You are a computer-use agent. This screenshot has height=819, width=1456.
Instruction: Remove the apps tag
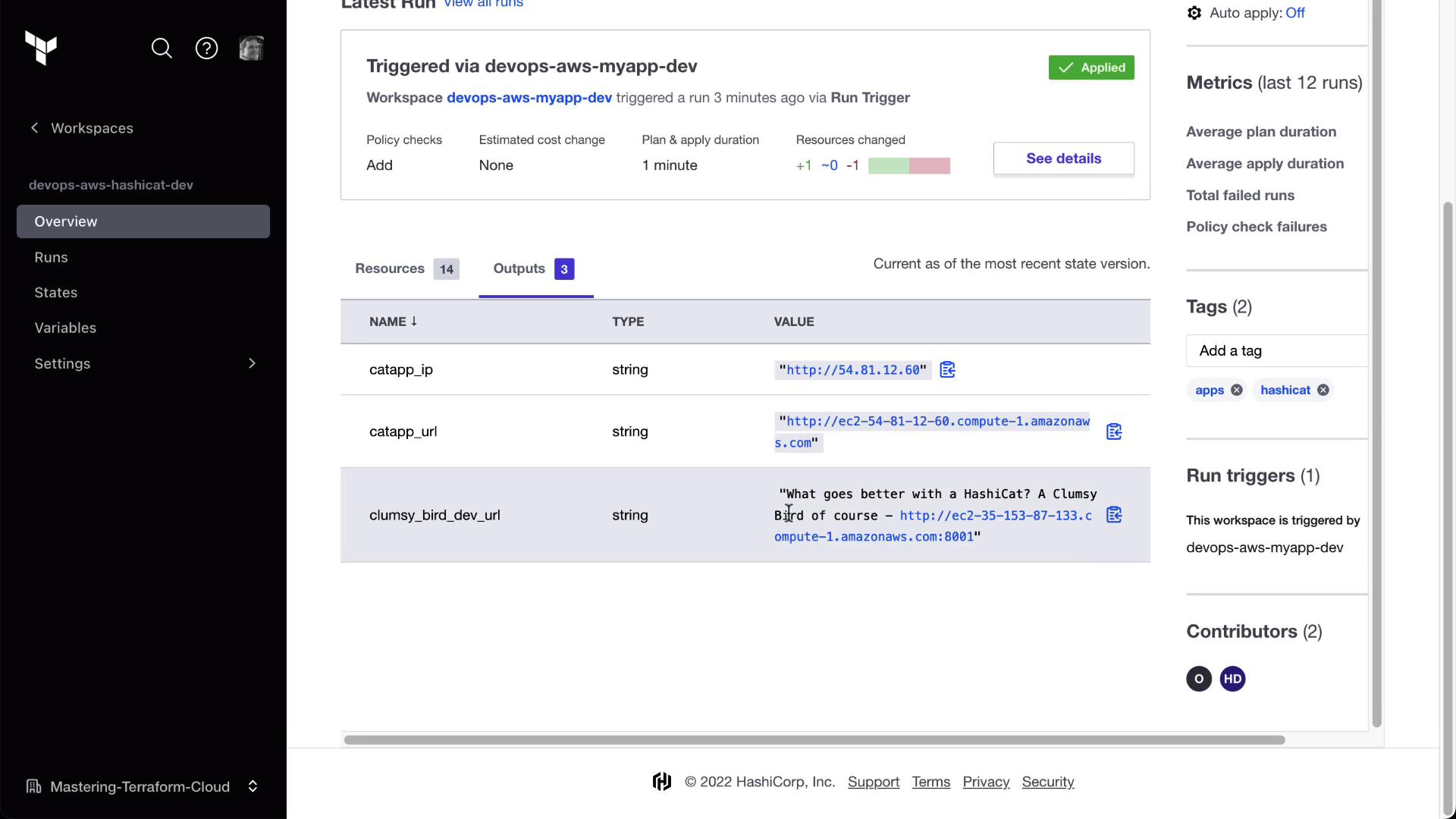[x=1236, y=390]
